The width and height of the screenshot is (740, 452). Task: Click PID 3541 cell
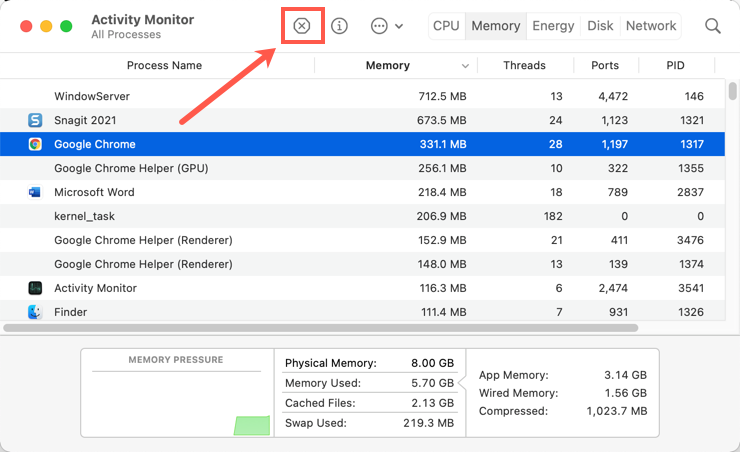click(691, 288)
